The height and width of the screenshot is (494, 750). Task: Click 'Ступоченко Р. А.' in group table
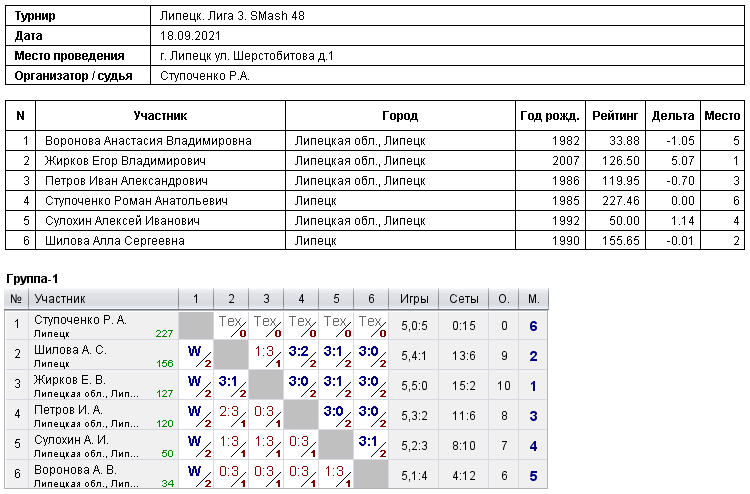80,320
